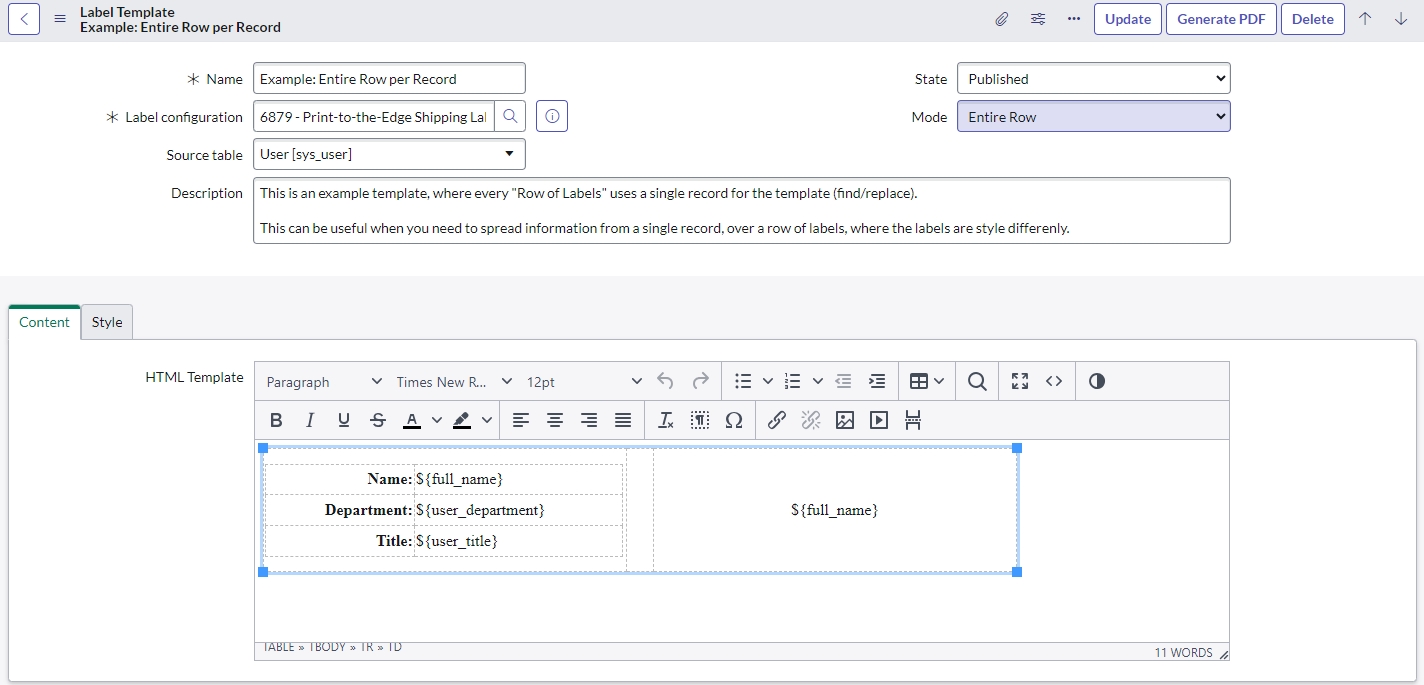Click the Label configuration lookup magnifier
The height and width of the screenshot is (685, 1424).
click(x=510, y=117)
